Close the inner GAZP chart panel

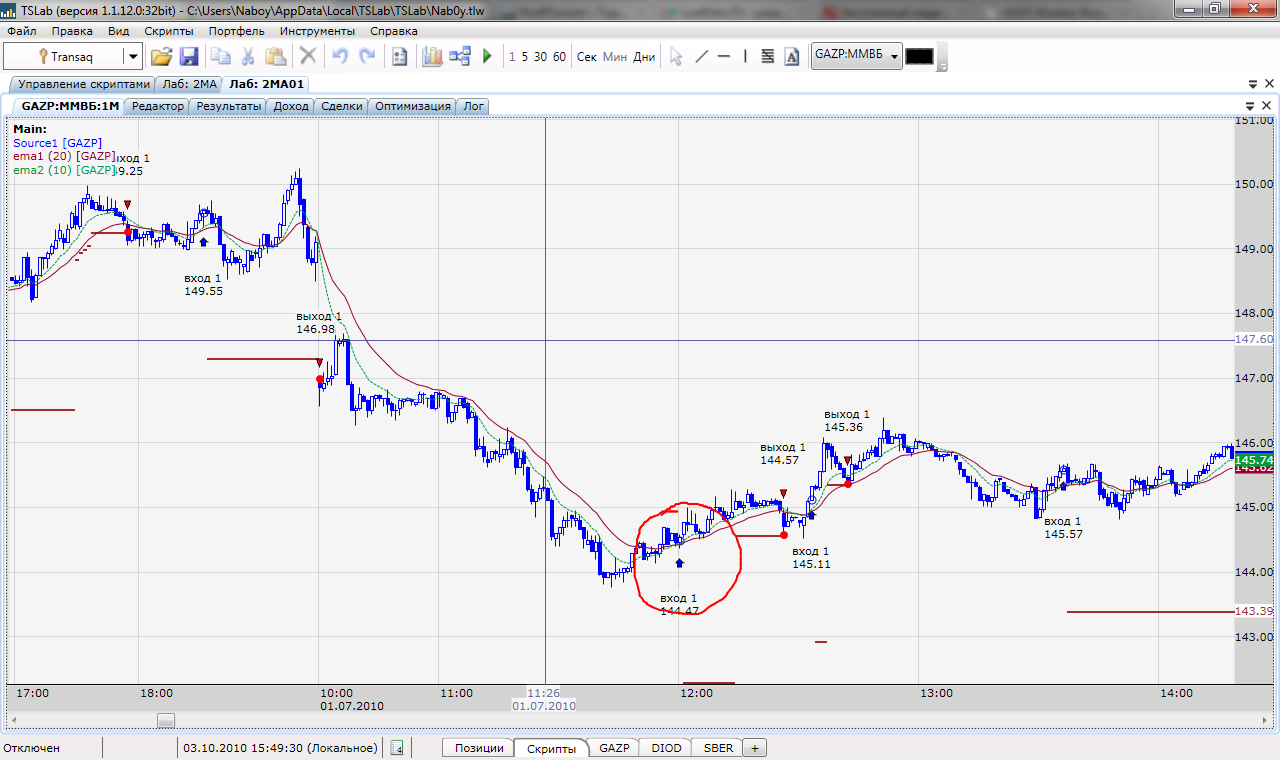1266,106
